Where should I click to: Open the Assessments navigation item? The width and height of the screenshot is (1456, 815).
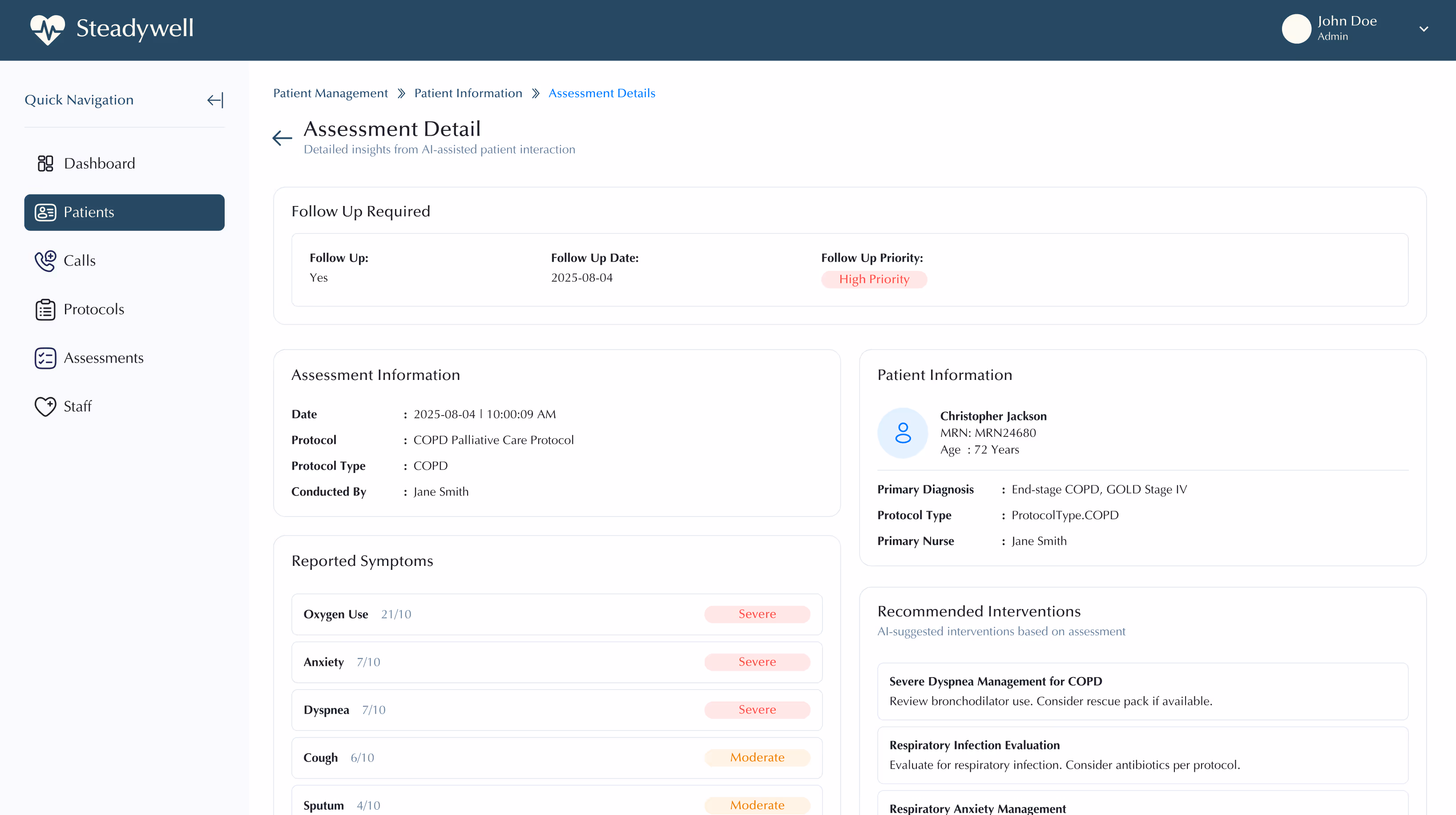tap(104, 358)
